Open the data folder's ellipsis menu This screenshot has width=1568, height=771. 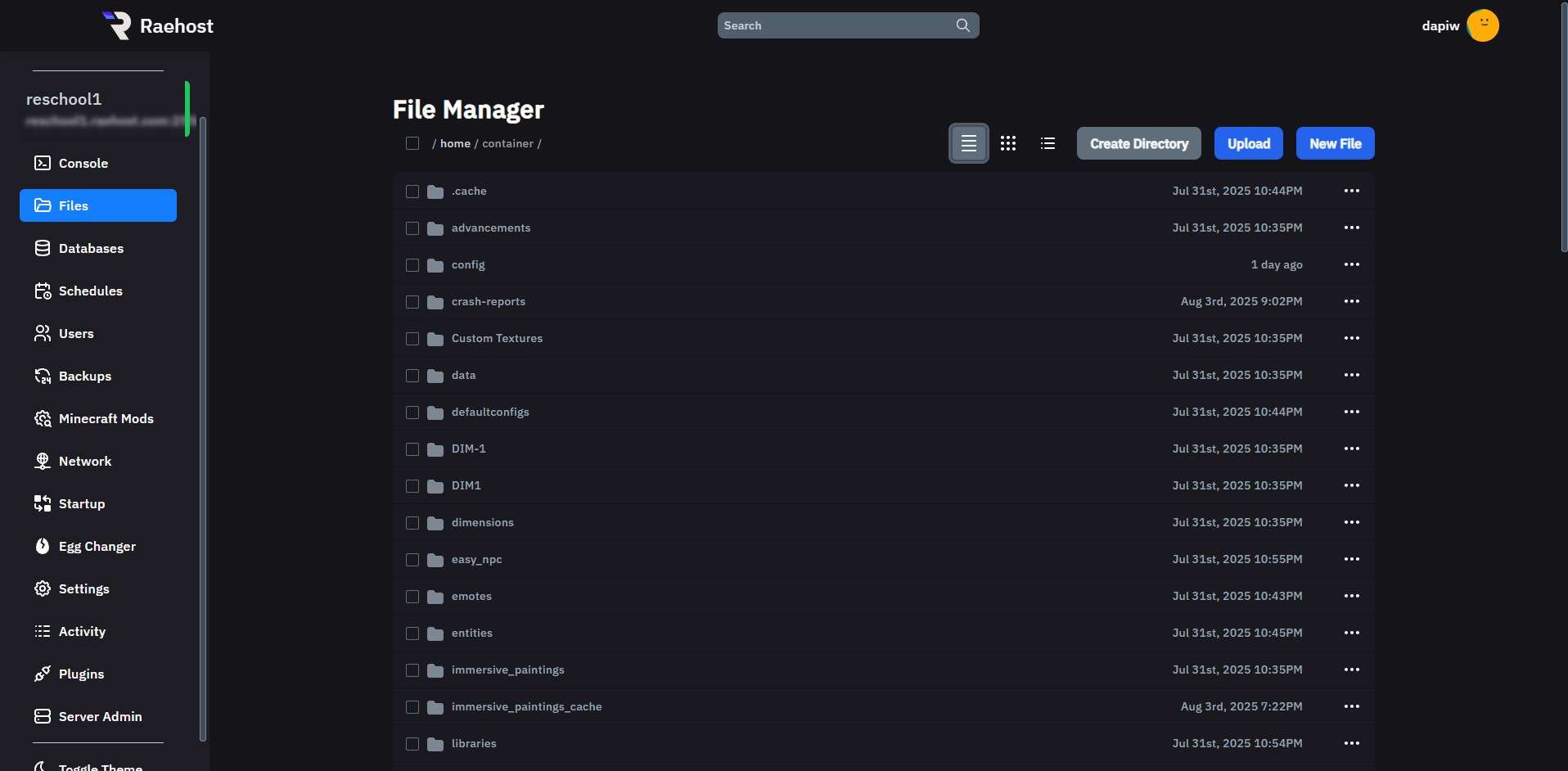pos(1351,375)
